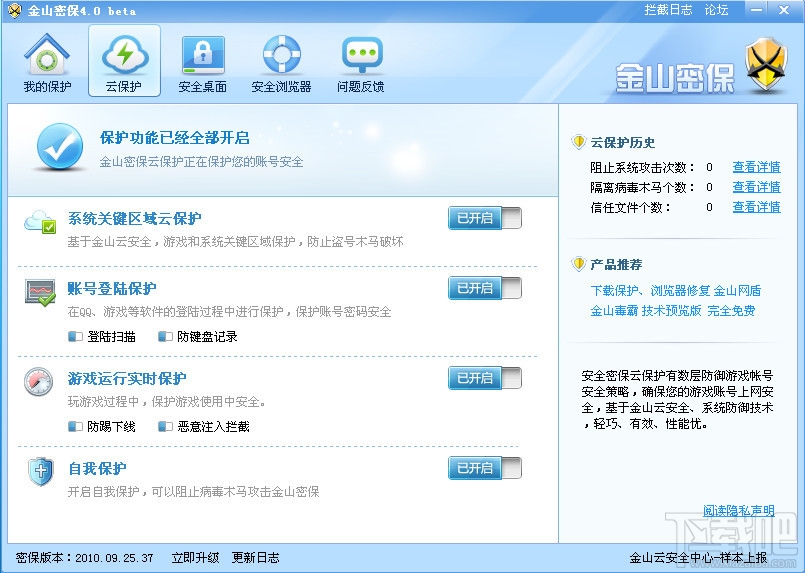Viewport: 805px width, 573px height.
Task: Minimize the 金山密保 window
Action: click(x=756, y=10)
